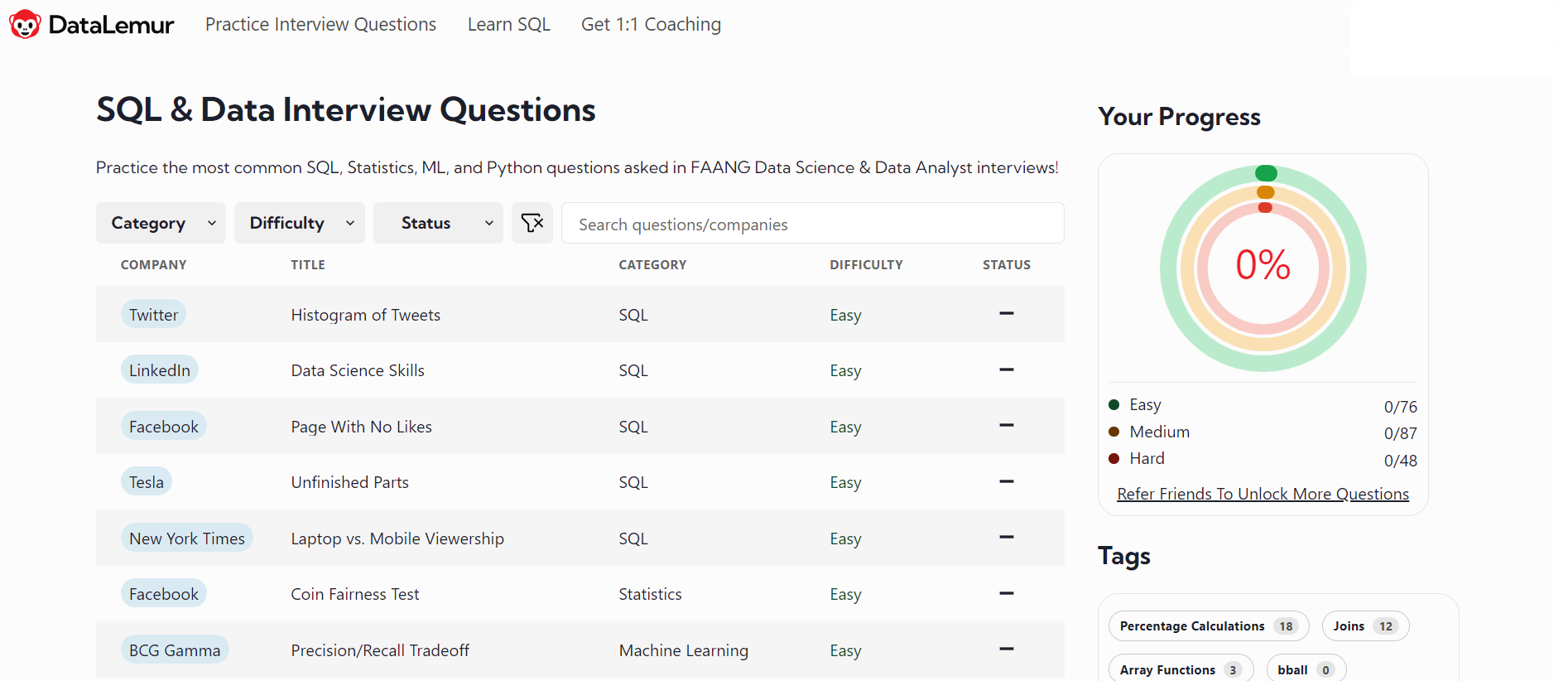Image resolution: width=1568 pixels, height=681 pixels.
Task: Click the status dash for Page With No Likes
Action: click(1006, 425)
